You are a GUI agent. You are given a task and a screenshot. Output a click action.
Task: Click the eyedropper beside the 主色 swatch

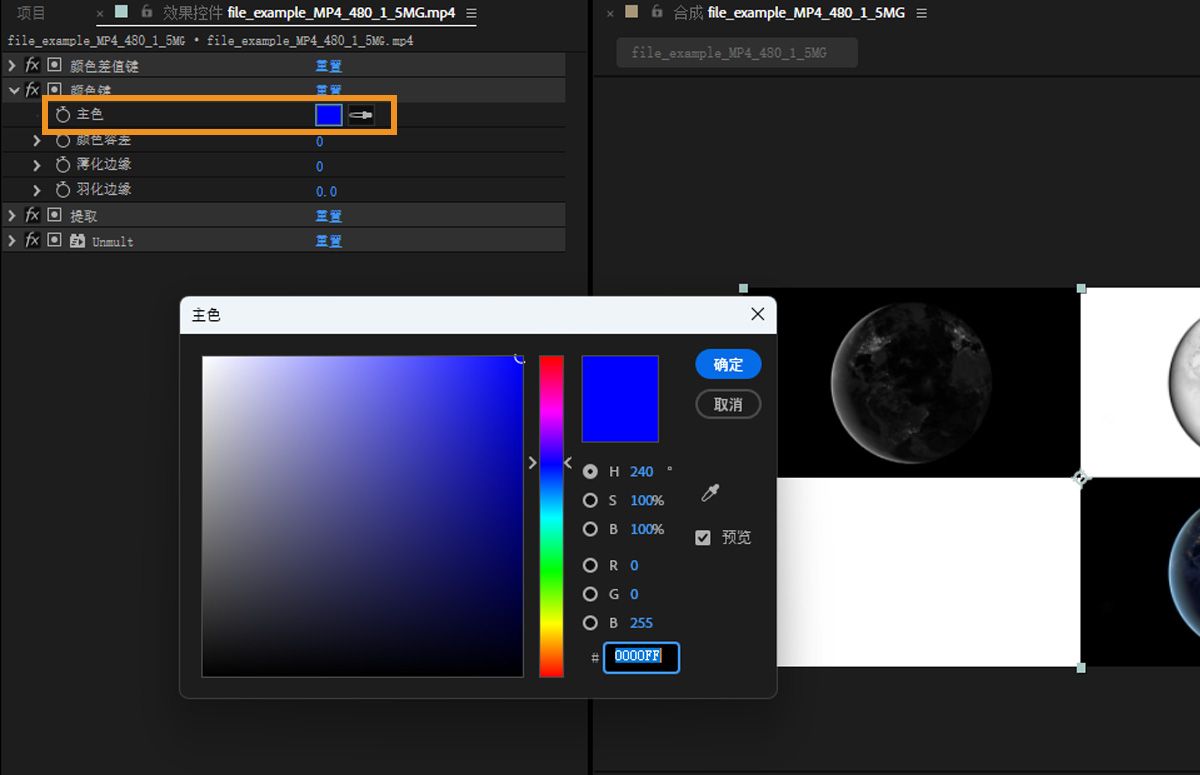point(361,115)
